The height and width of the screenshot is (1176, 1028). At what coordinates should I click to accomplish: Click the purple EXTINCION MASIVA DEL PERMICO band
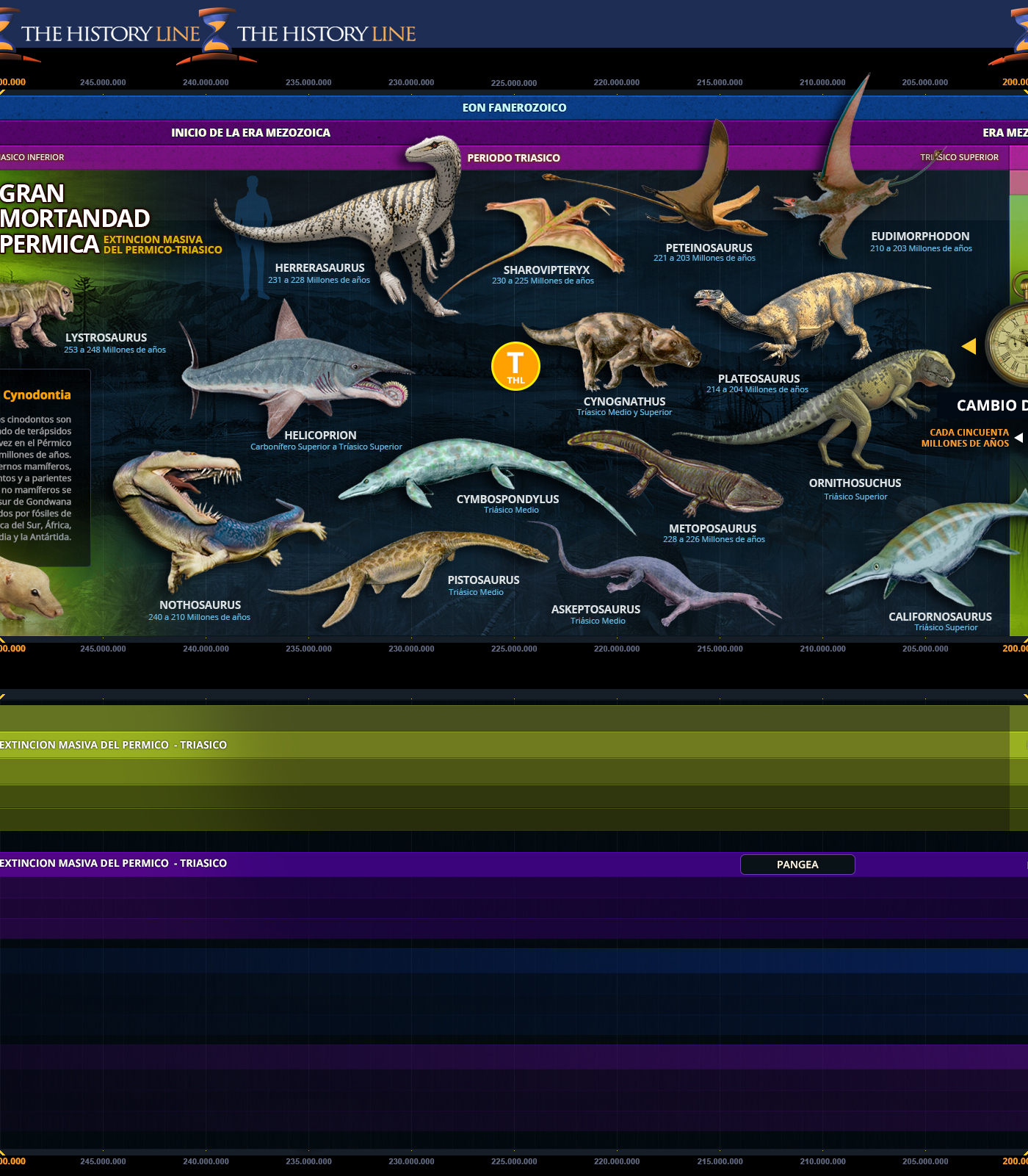tap(514, 864)
